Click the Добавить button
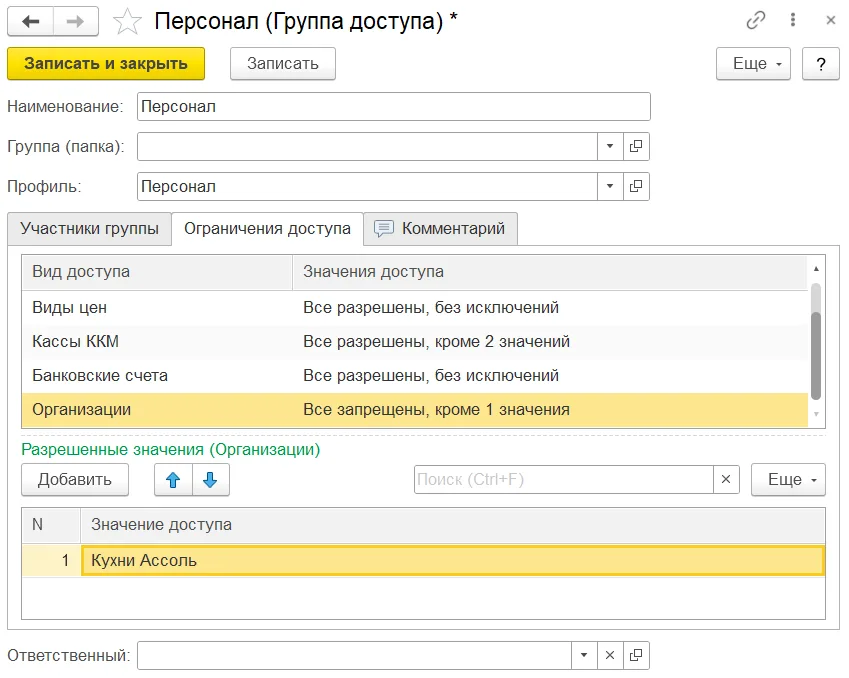Viewport: 849px width, 678px height. pyautogui.click(x=75, y=480)
